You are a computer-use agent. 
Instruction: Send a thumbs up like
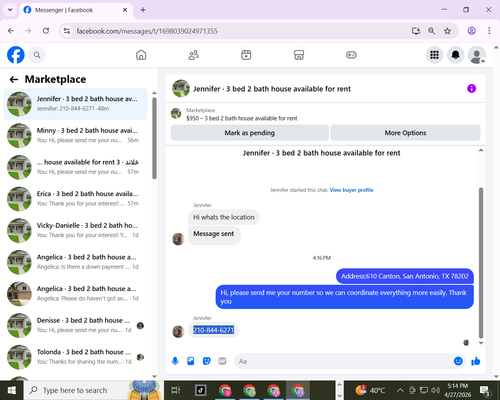tap(476, 361)
